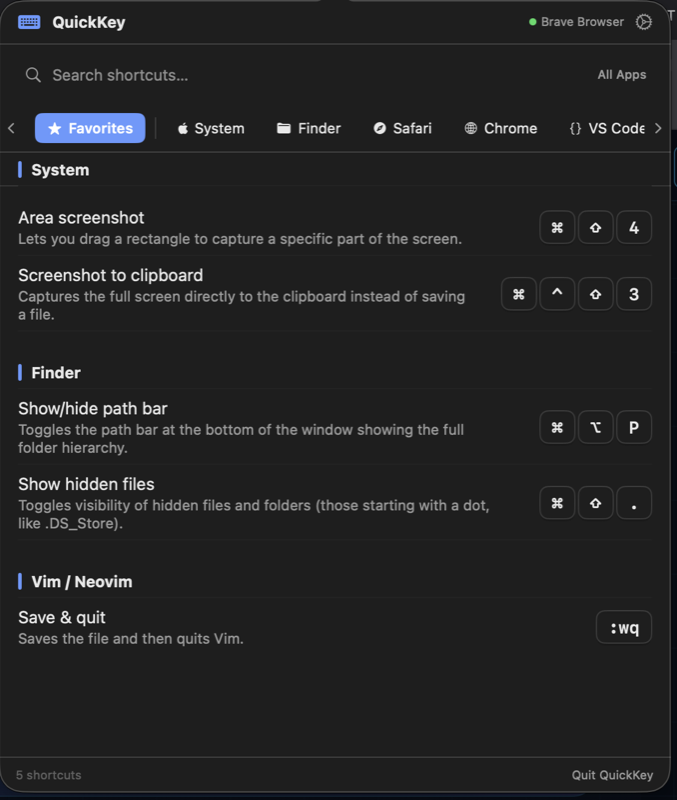Click the System section header
This screenshot has width=677, height=800.
pos(60,170)
